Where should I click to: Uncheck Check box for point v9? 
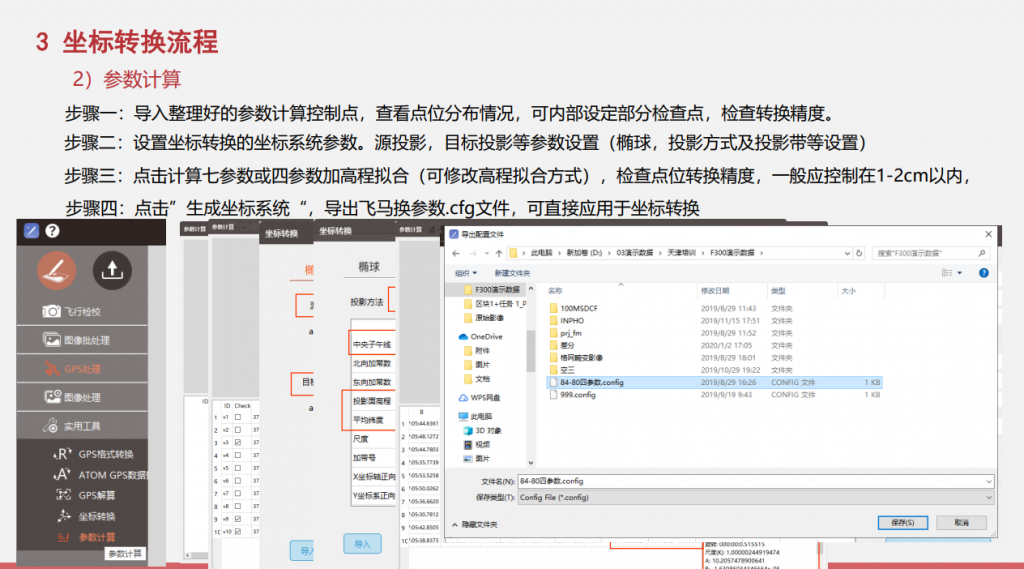click(x=238, y=519)
